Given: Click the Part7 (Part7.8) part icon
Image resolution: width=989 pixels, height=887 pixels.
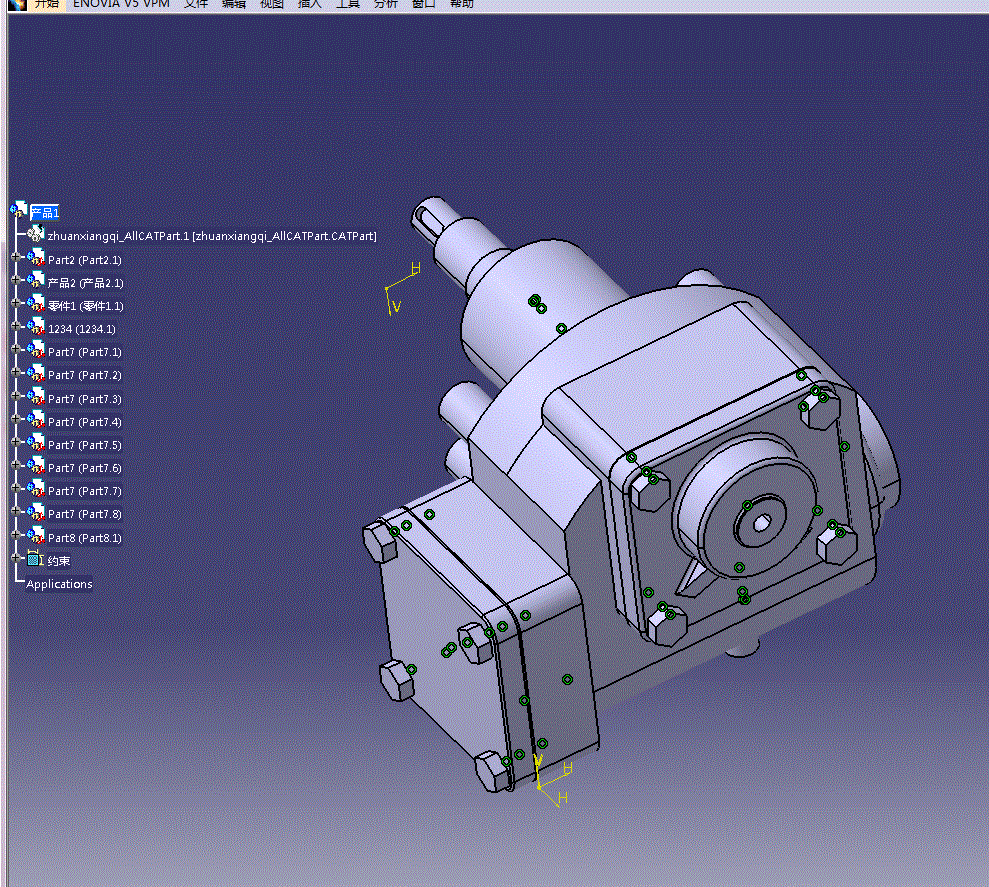Looking at the screenshot, I should pyautogui.click(x=36, y=512).
